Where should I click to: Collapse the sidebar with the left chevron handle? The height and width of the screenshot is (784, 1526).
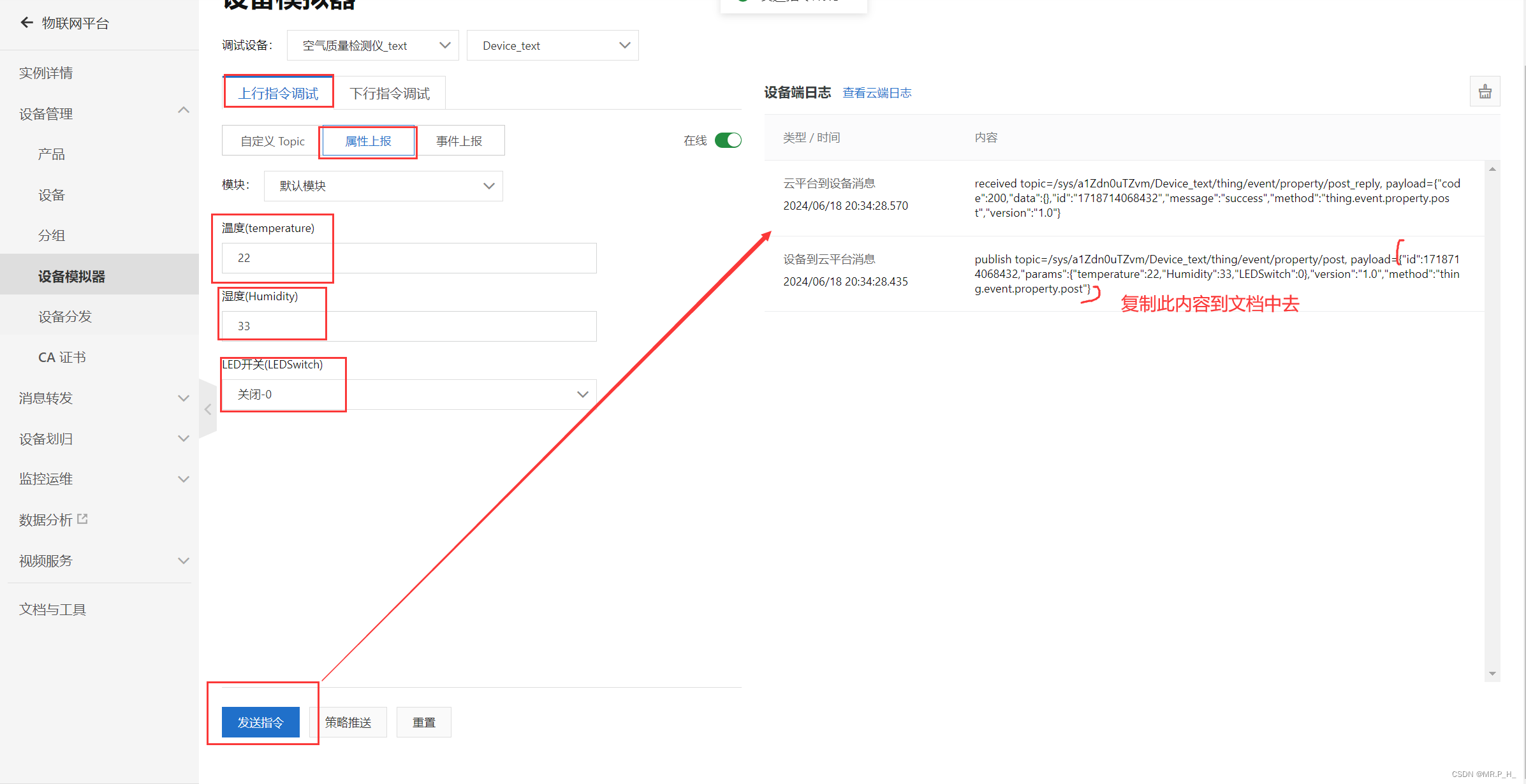tap(207, 409)
